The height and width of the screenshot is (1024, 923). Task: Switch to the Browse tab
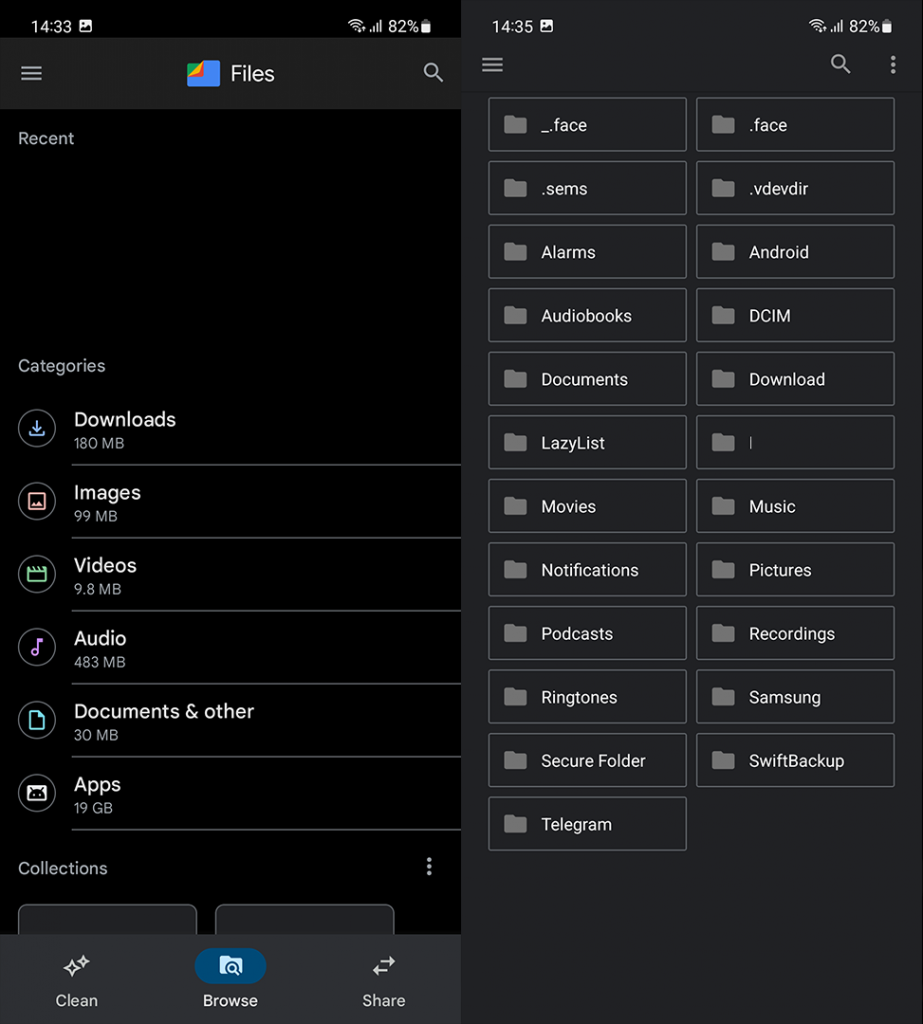point(230,980)
